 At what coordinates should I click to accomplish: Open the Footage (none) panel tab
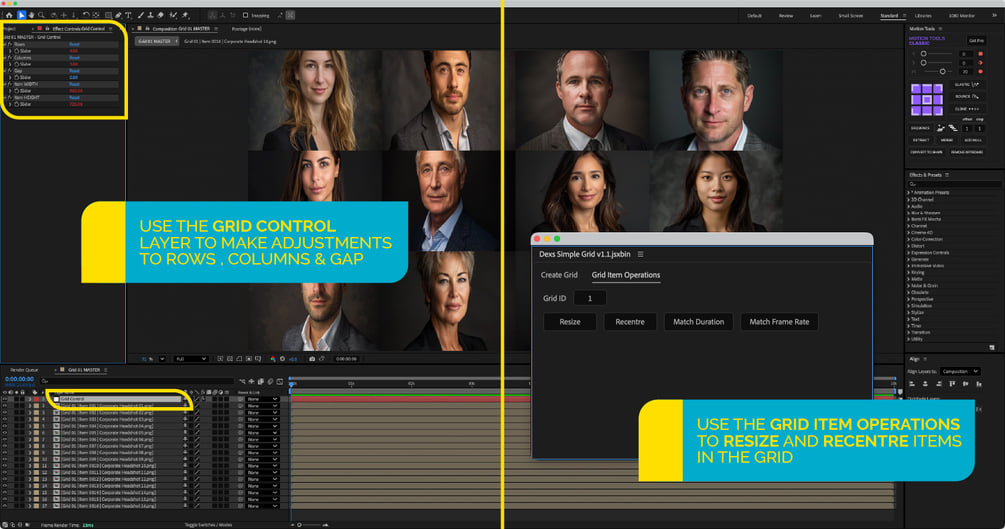tap(246, 29)
